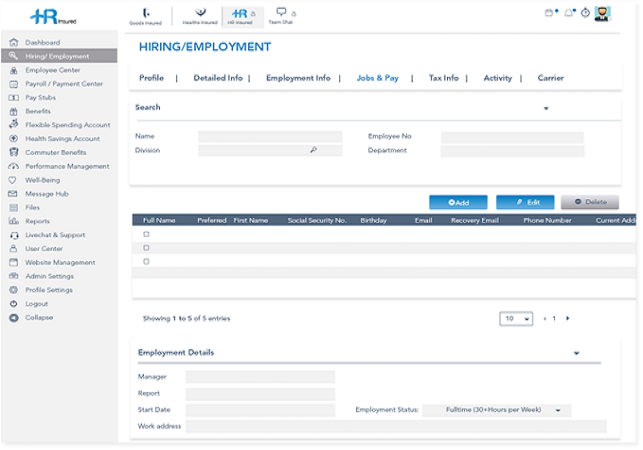Click the Admin Settings icon
Image resolution: width=643 pixels, height=450 pixels.
coord(14,276)
